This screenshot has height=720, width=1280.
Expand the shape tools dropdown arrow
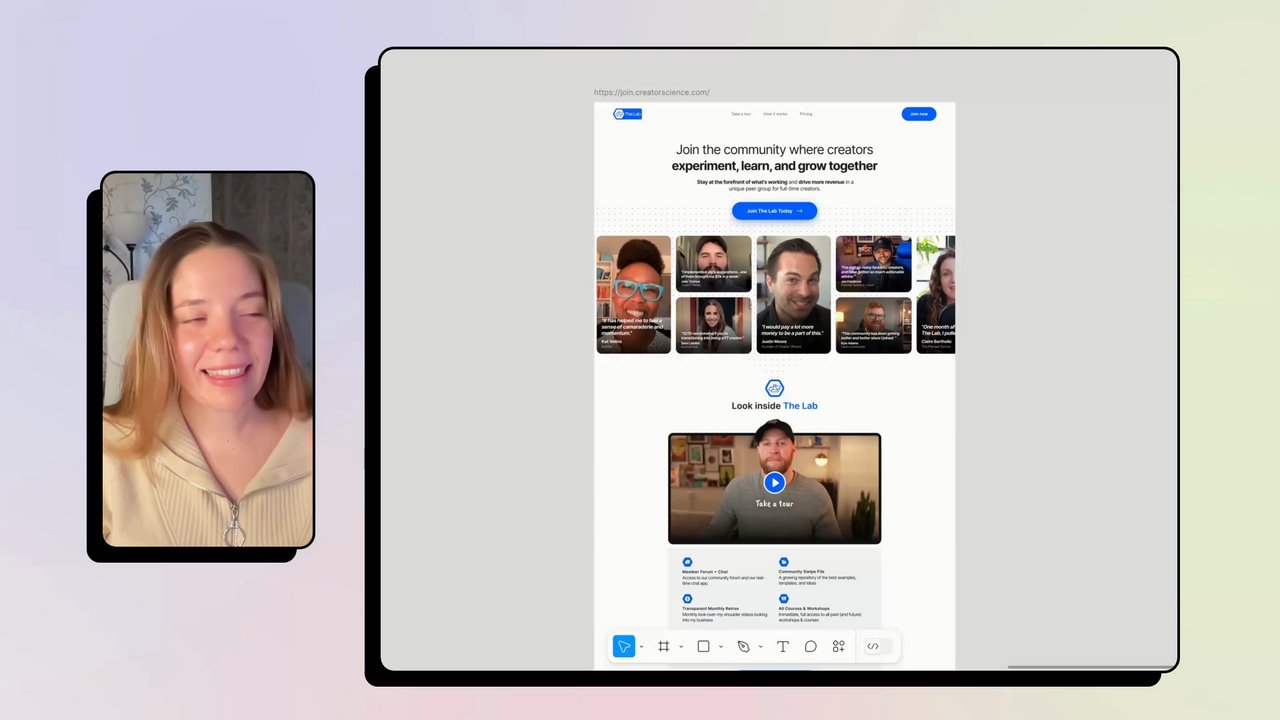(721, 647)
